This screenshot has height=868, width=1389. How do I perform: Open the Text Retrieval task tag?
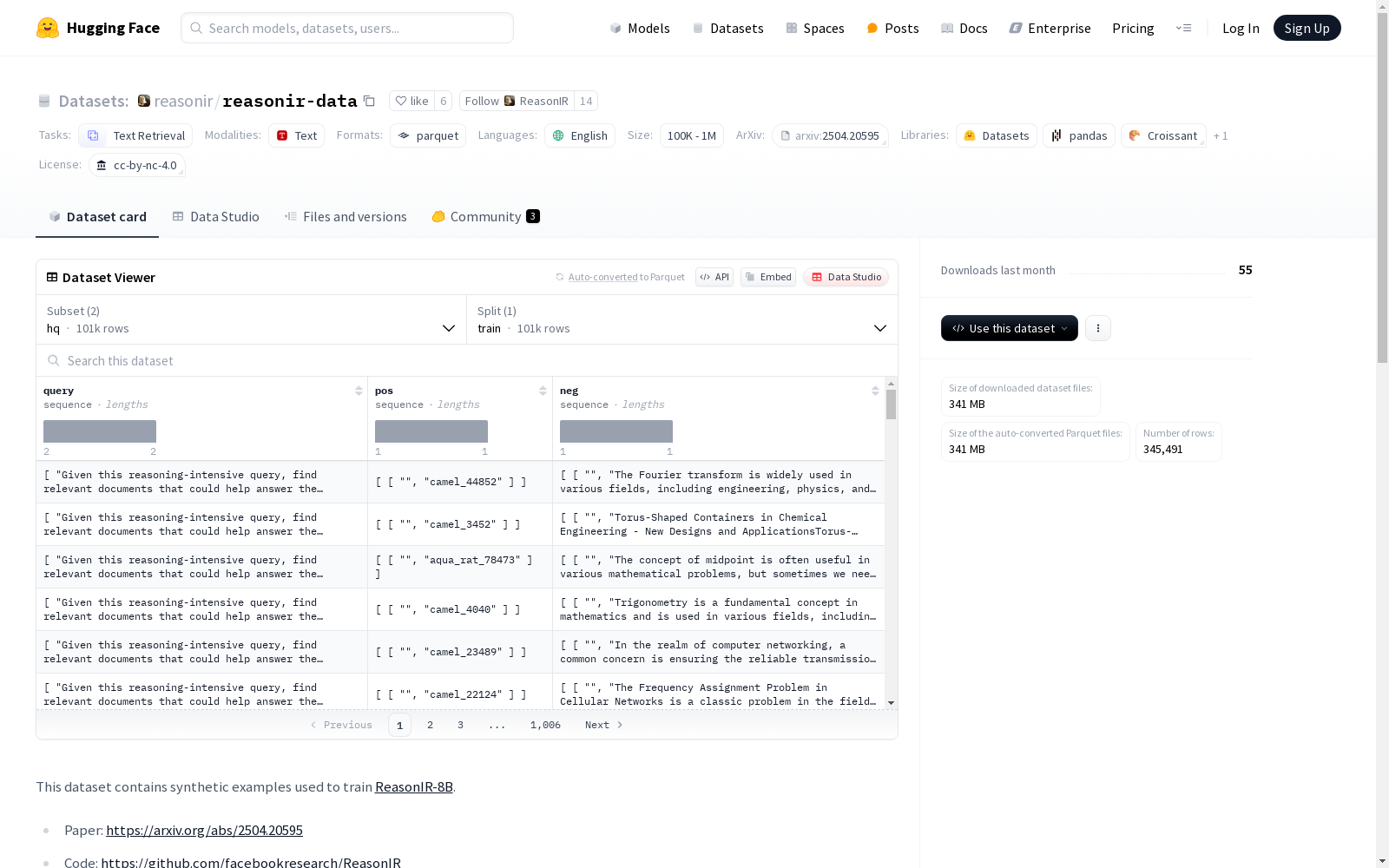[x=135, y=135]
